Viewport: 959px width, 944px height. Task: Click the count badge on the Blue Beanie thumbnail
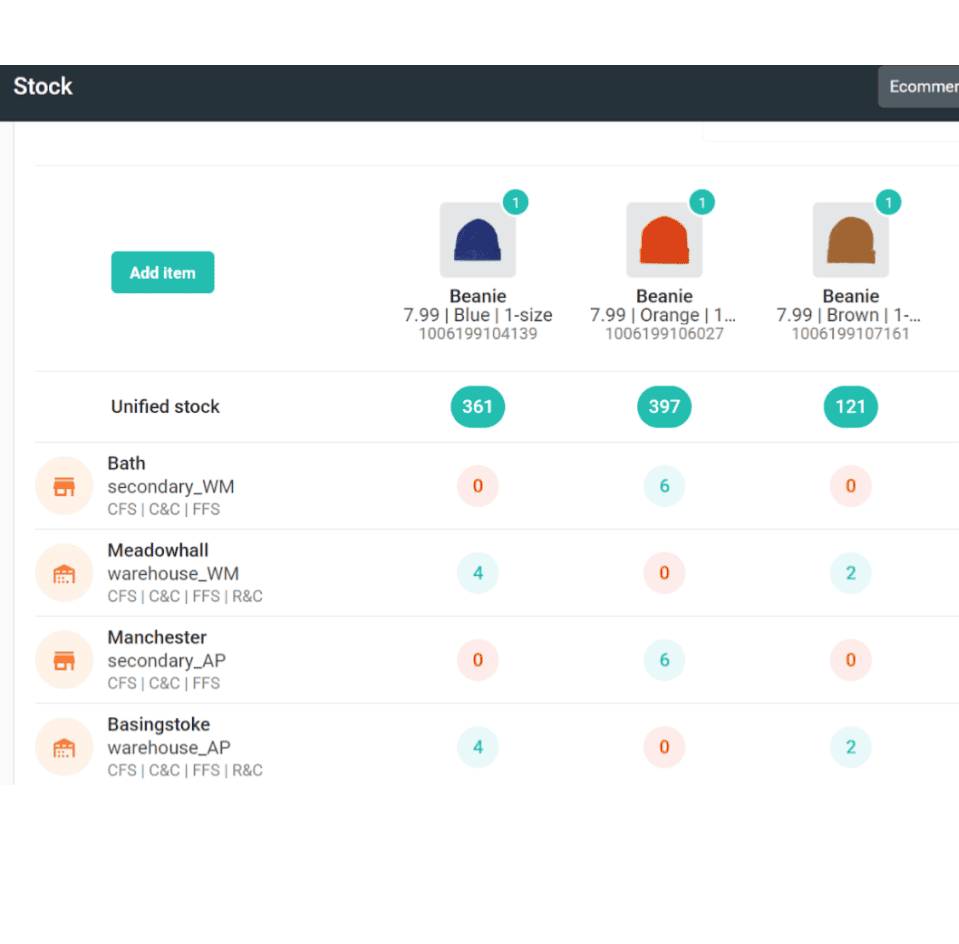(x=516, y=202)
